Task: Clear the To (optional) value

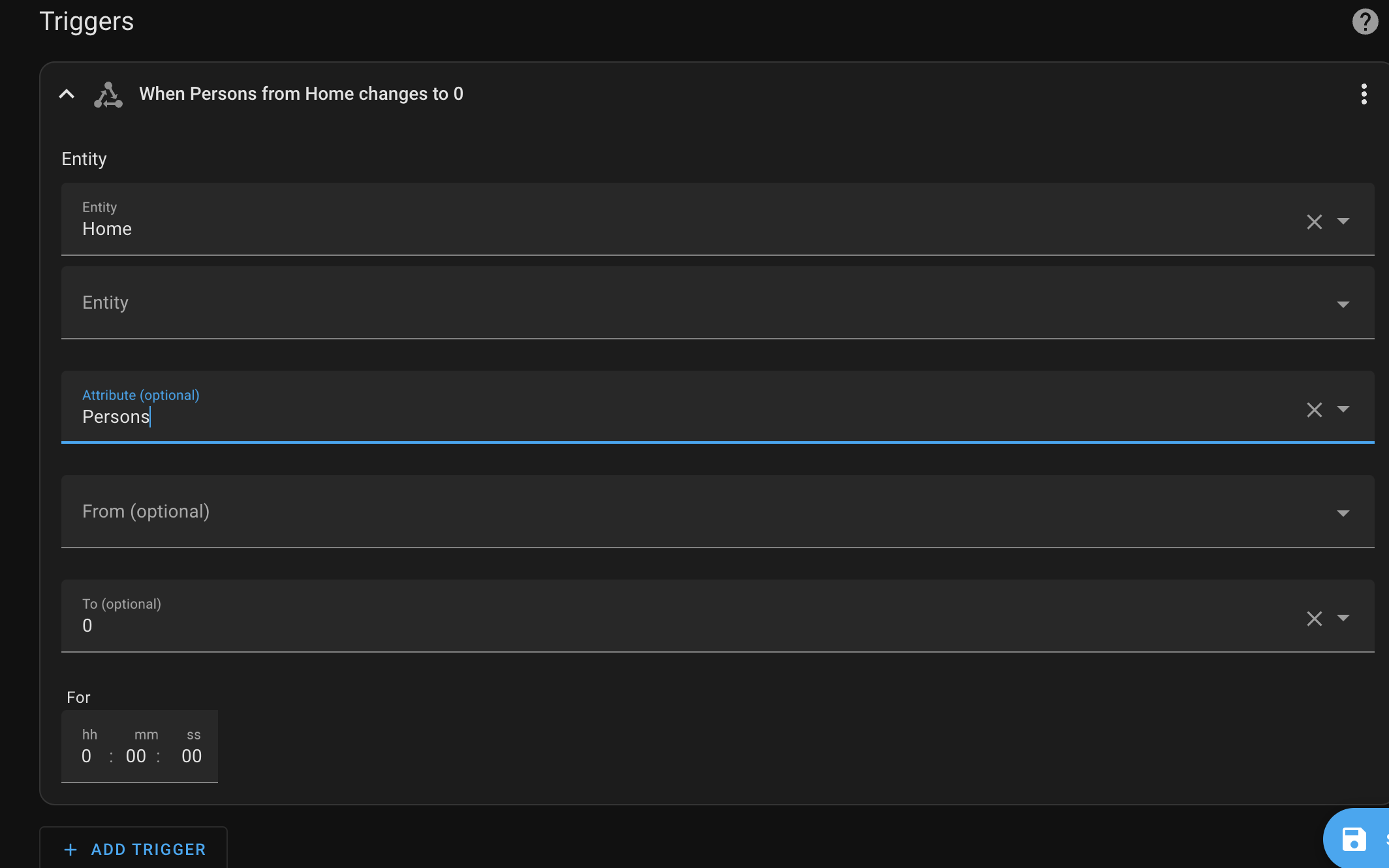Action: pos(1314,619)
